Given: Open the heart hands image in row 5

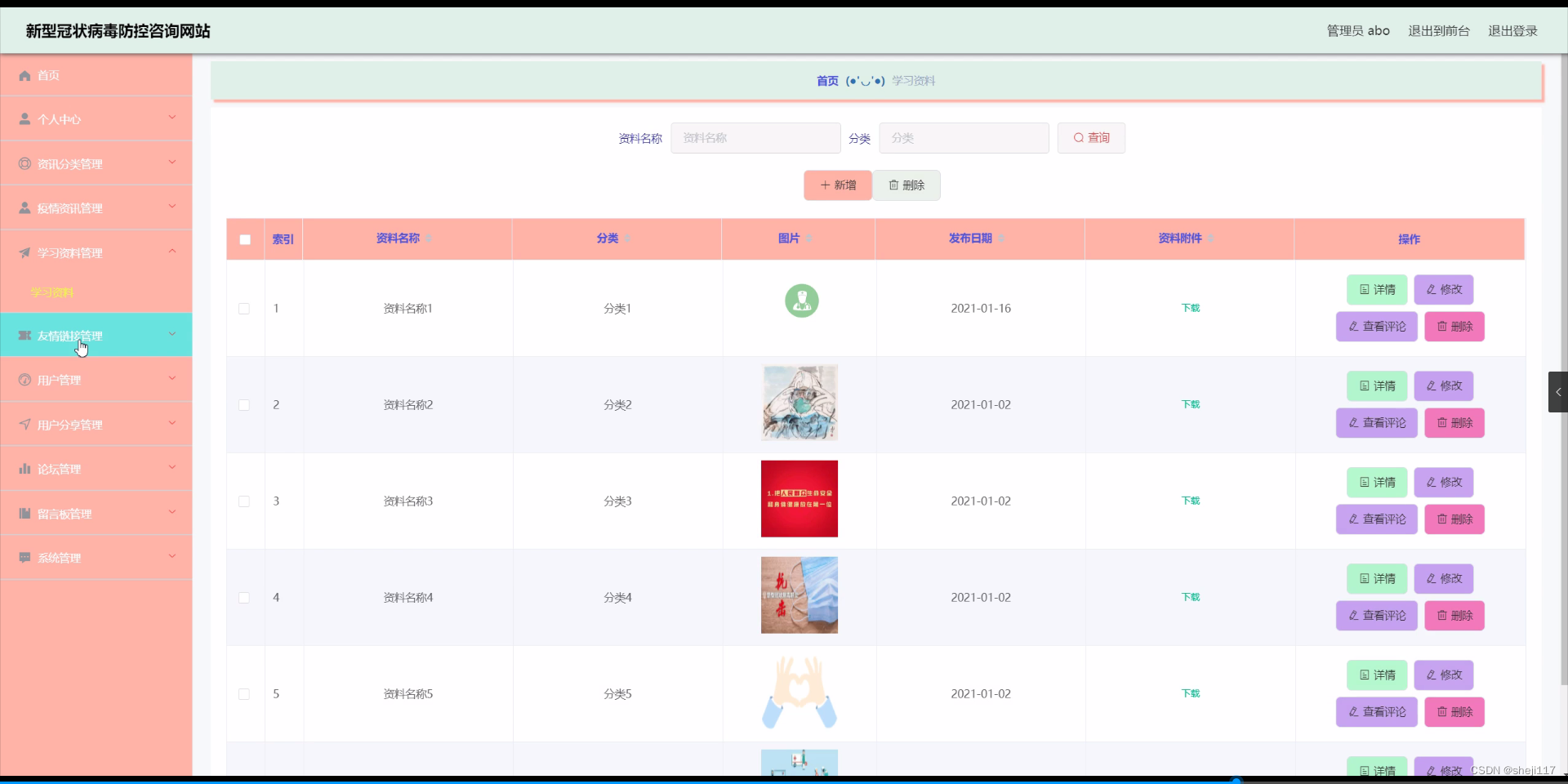Looking at the screenshot, I should [x=800, y=692].
